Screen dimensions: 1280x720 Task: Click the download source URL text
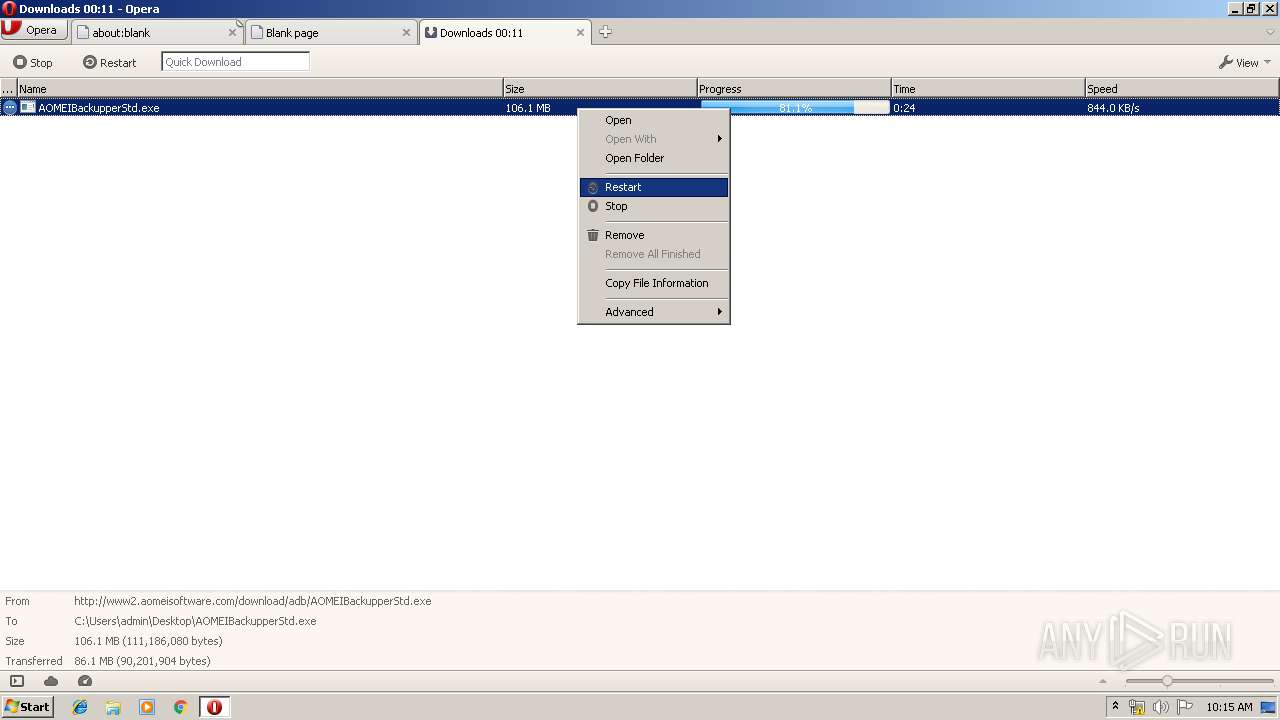pyautogui.click(x=252, y=601)
